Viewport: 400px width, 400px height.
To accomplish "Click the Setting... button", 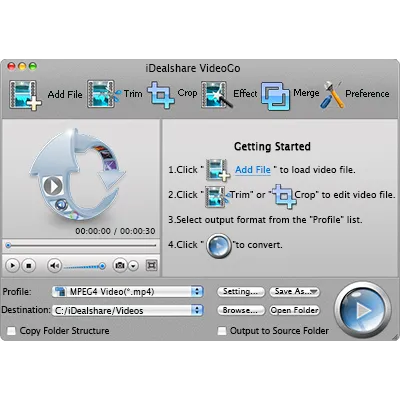I will pos(241,292).
